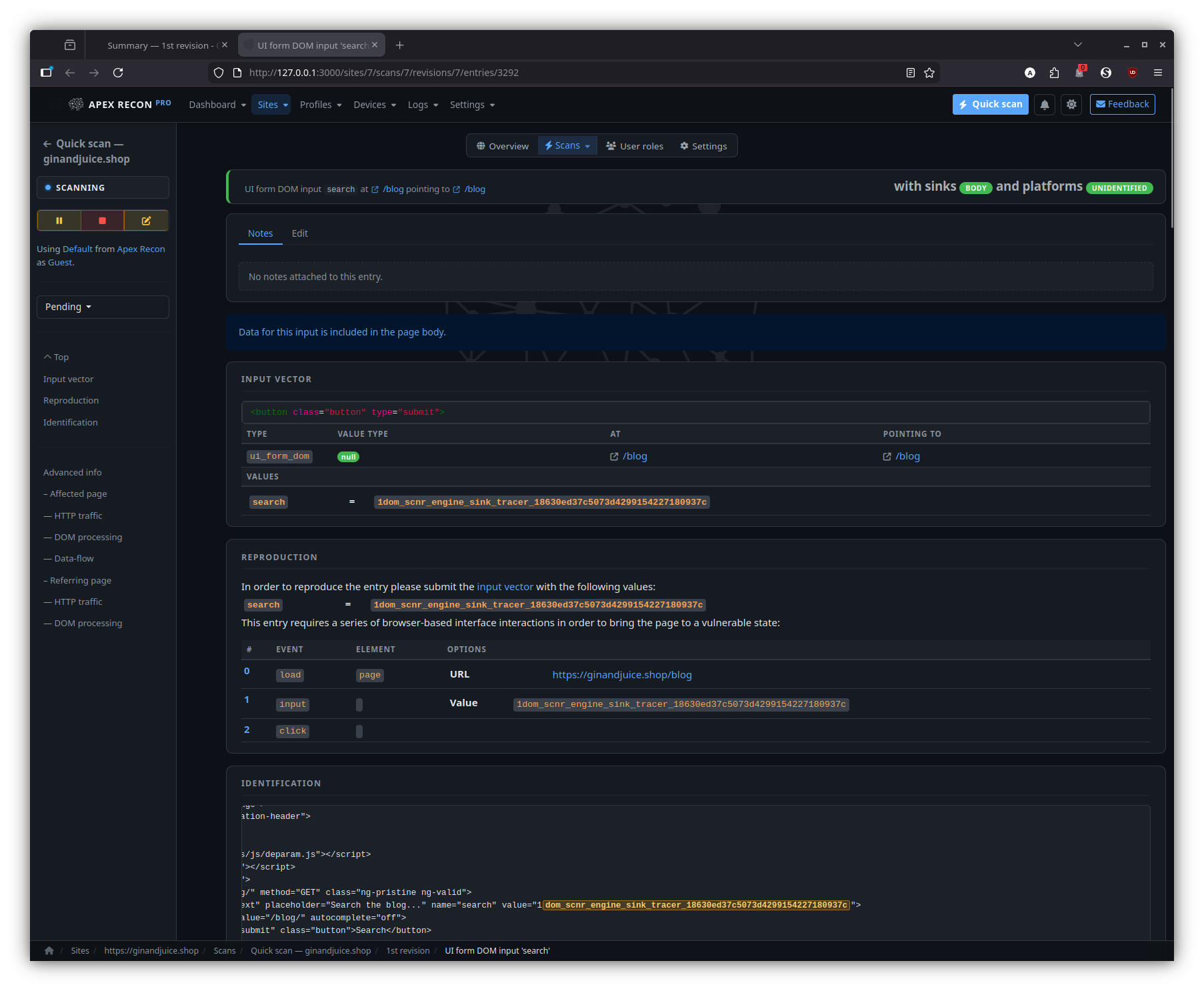Expand the Sites dropdown menu

coord(273,105)
